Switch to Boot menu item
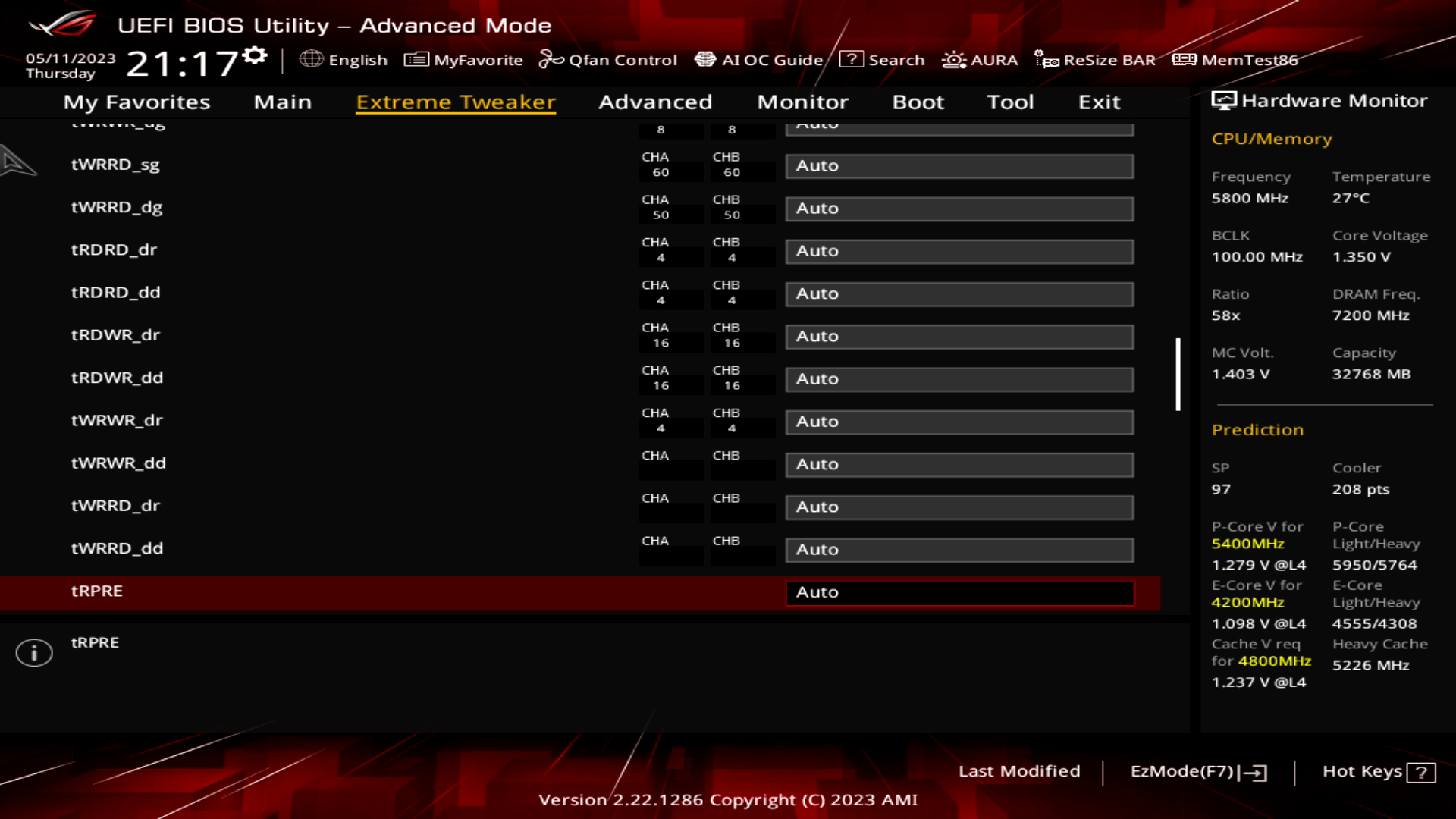The height and width of the screenshot is (819, 1456). 917,101
